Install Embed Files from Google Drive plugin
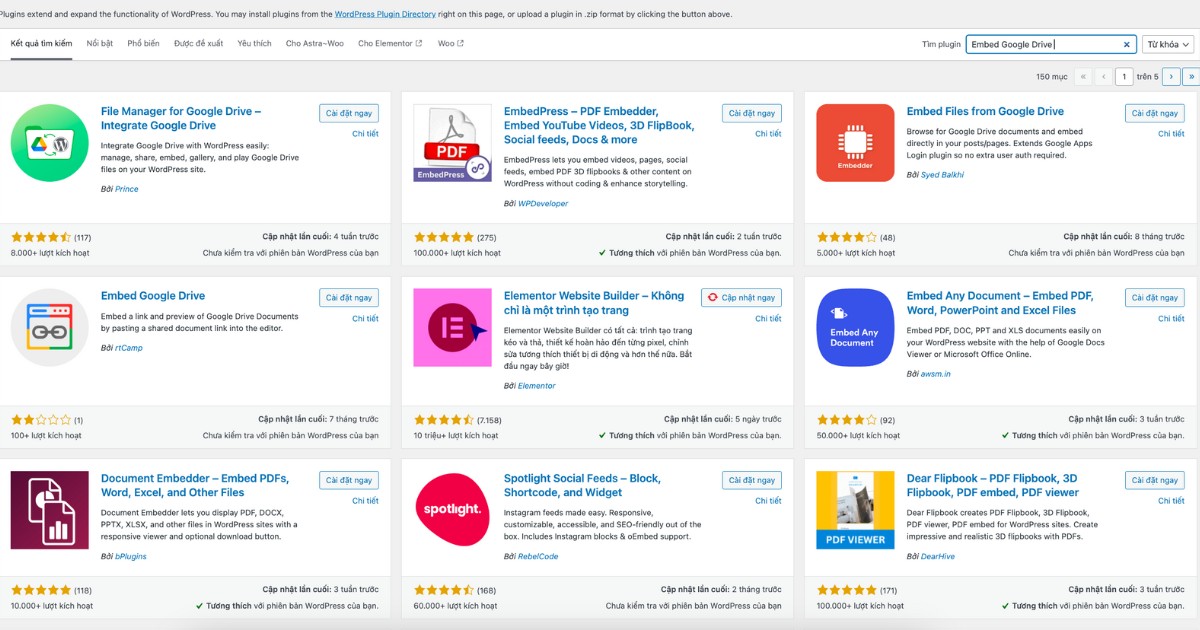Screen dimensions: 1200x630 click(1155, 113)
